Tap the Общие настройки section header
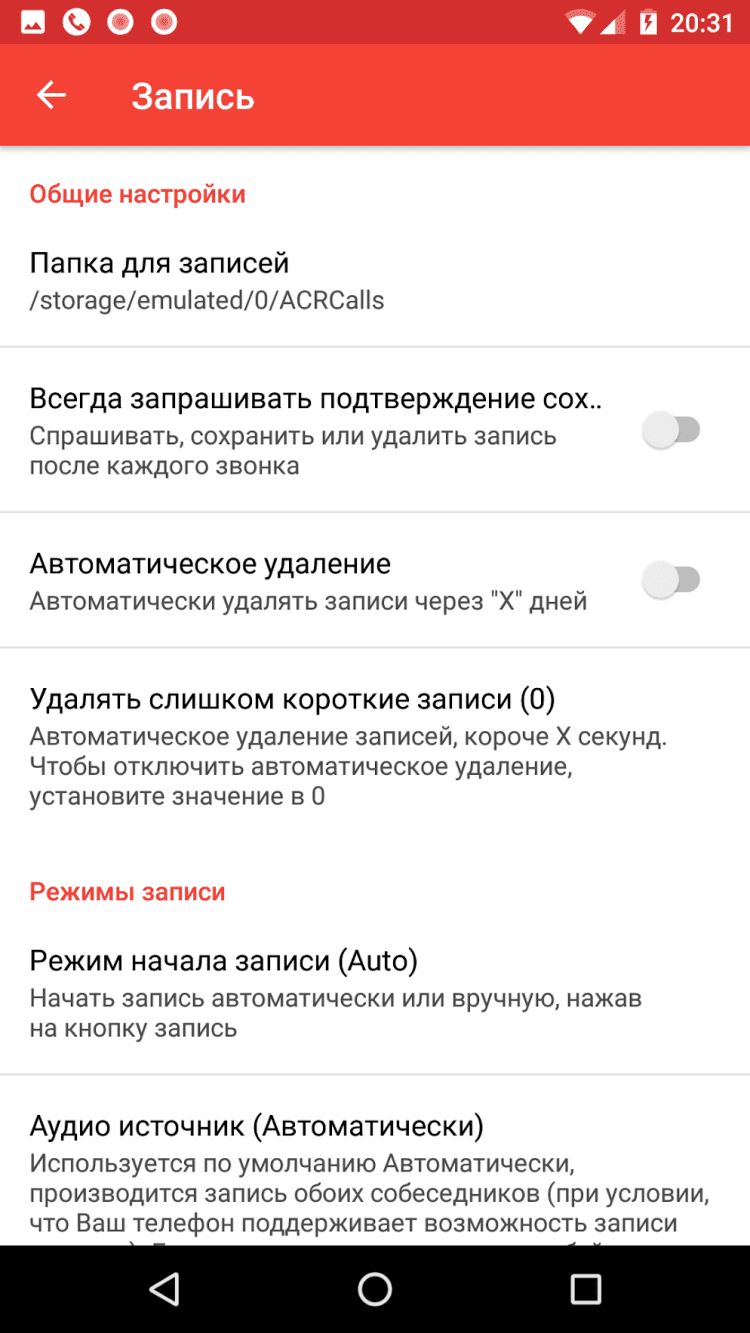This screenshot has height=1333, width=750. pos(137,194)
